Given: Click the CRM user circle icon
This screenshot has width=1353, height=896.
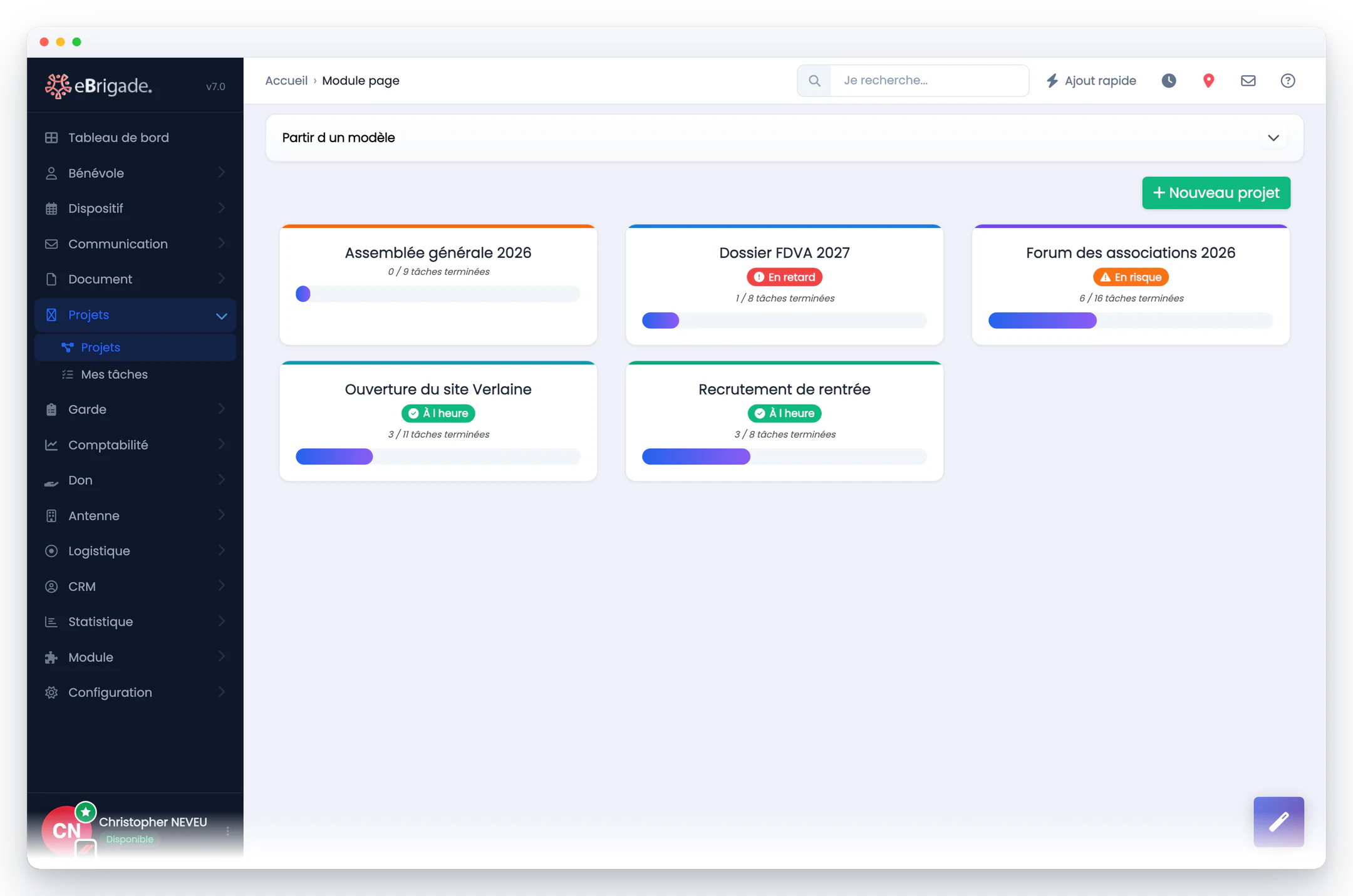Looking at the screenshot, I should (51, 587).
